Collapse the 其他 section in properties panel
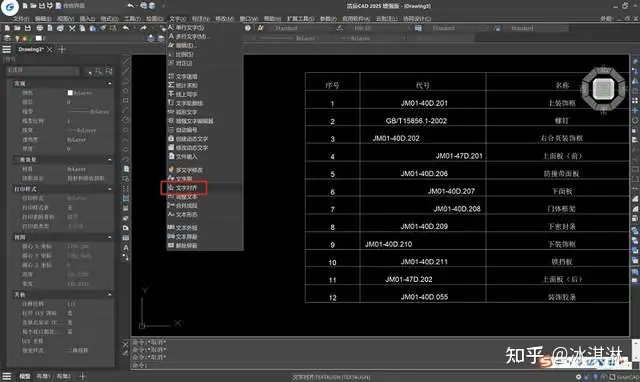Viewport: 640px width, 382px height. (109, 294)
